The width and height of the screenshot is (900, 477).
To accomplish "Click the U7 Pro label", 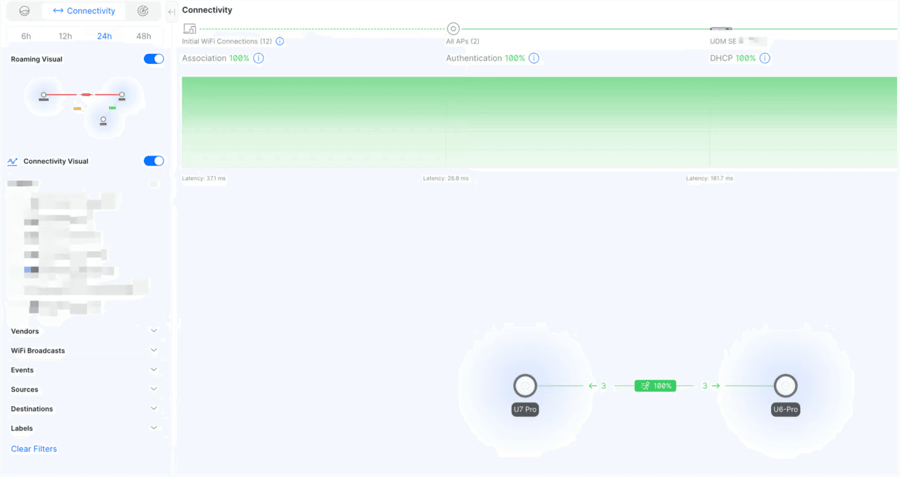I will 525,409.
